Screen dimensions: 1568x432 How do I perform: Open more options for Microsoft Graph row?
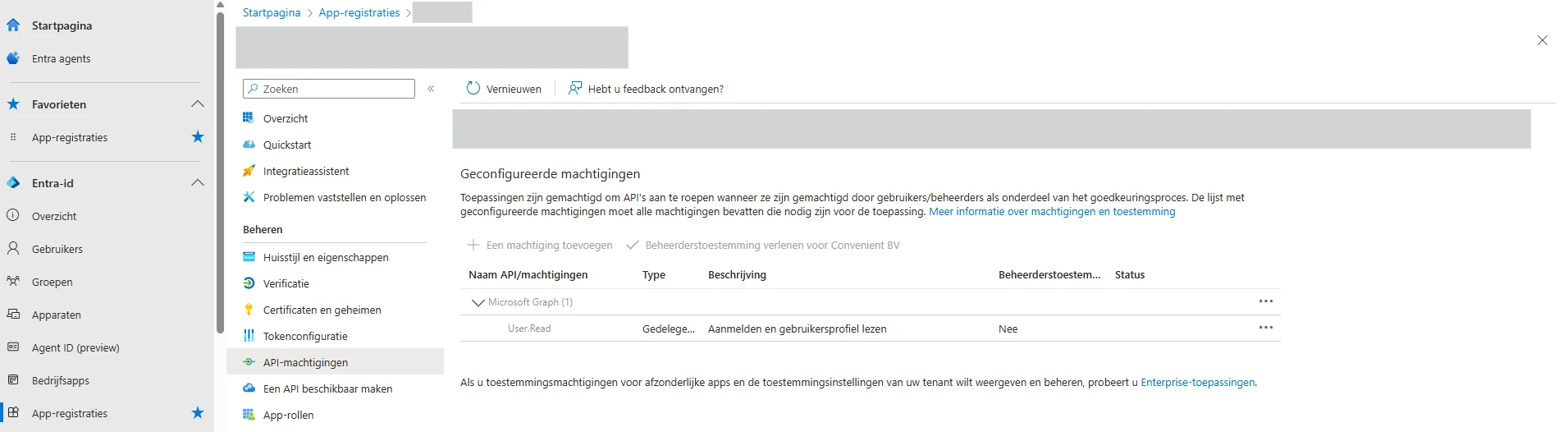tap(1266, 301)
